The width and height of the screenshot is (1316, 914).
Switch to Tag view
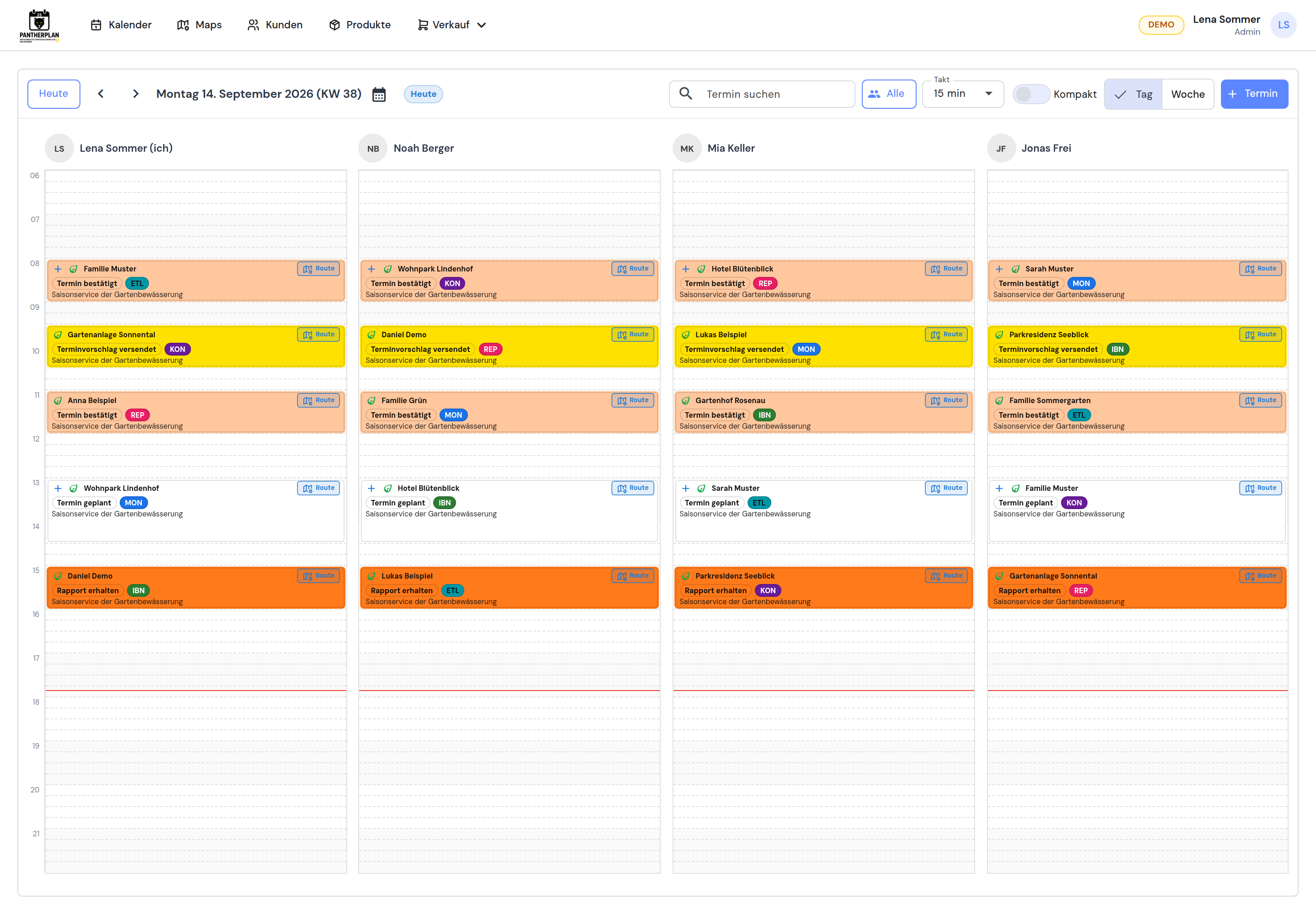[1133, 94]
